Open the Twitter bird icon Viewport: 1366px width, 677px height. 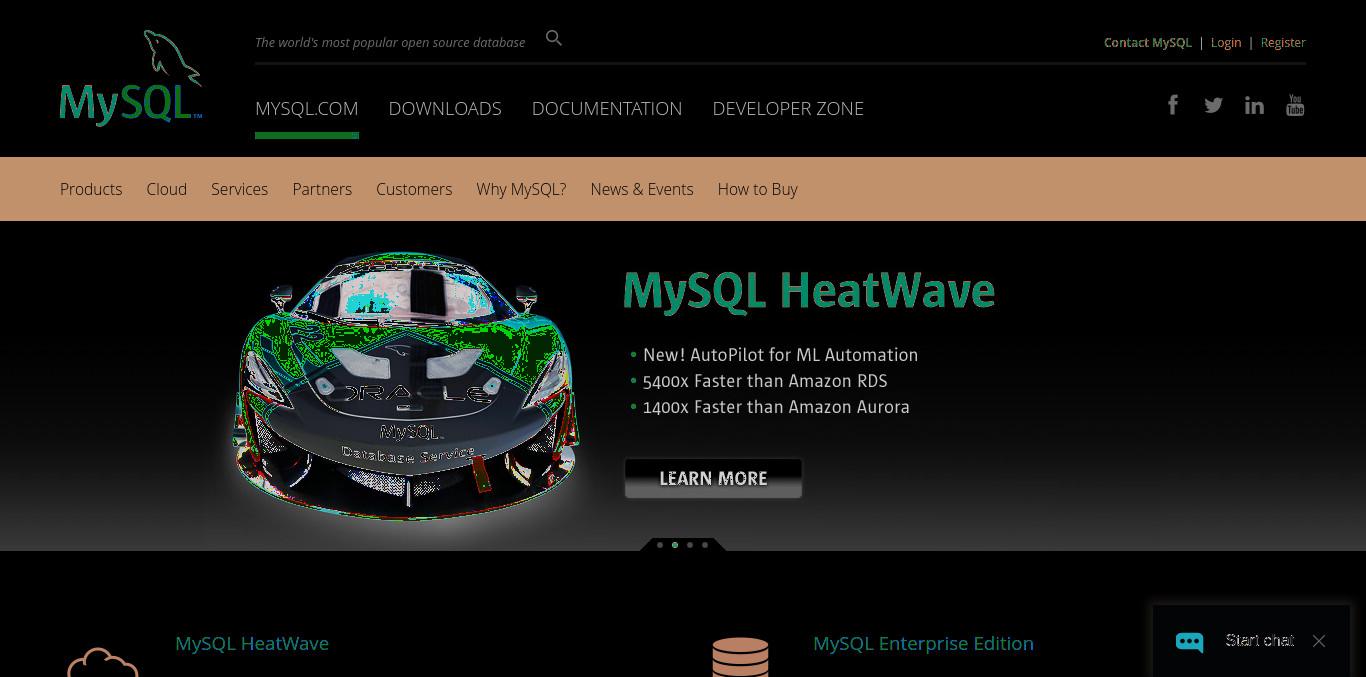pos(1213,105)
